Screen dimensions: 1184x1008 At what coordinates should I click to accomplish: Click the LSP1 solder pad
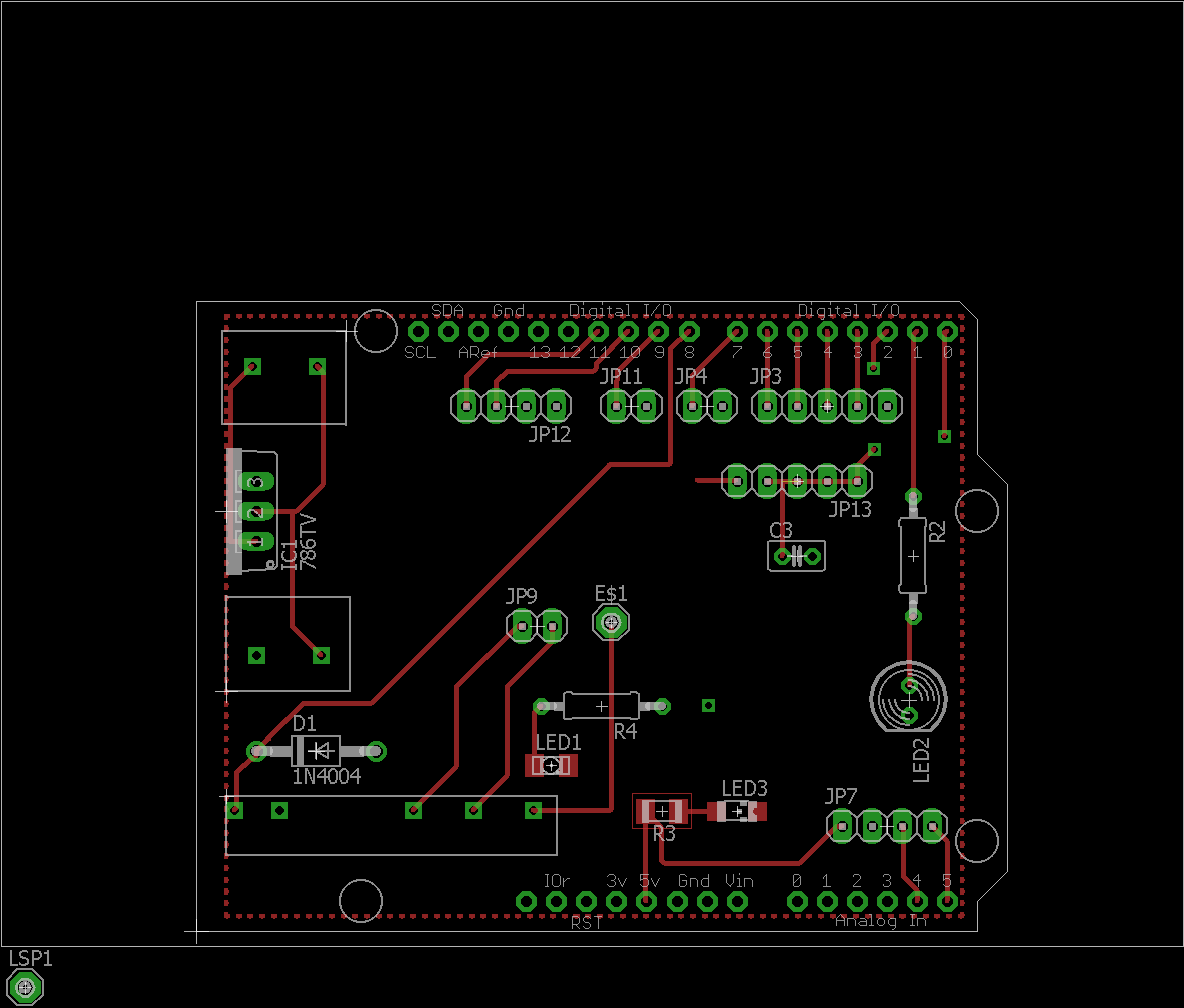click(x=25, y=987)
